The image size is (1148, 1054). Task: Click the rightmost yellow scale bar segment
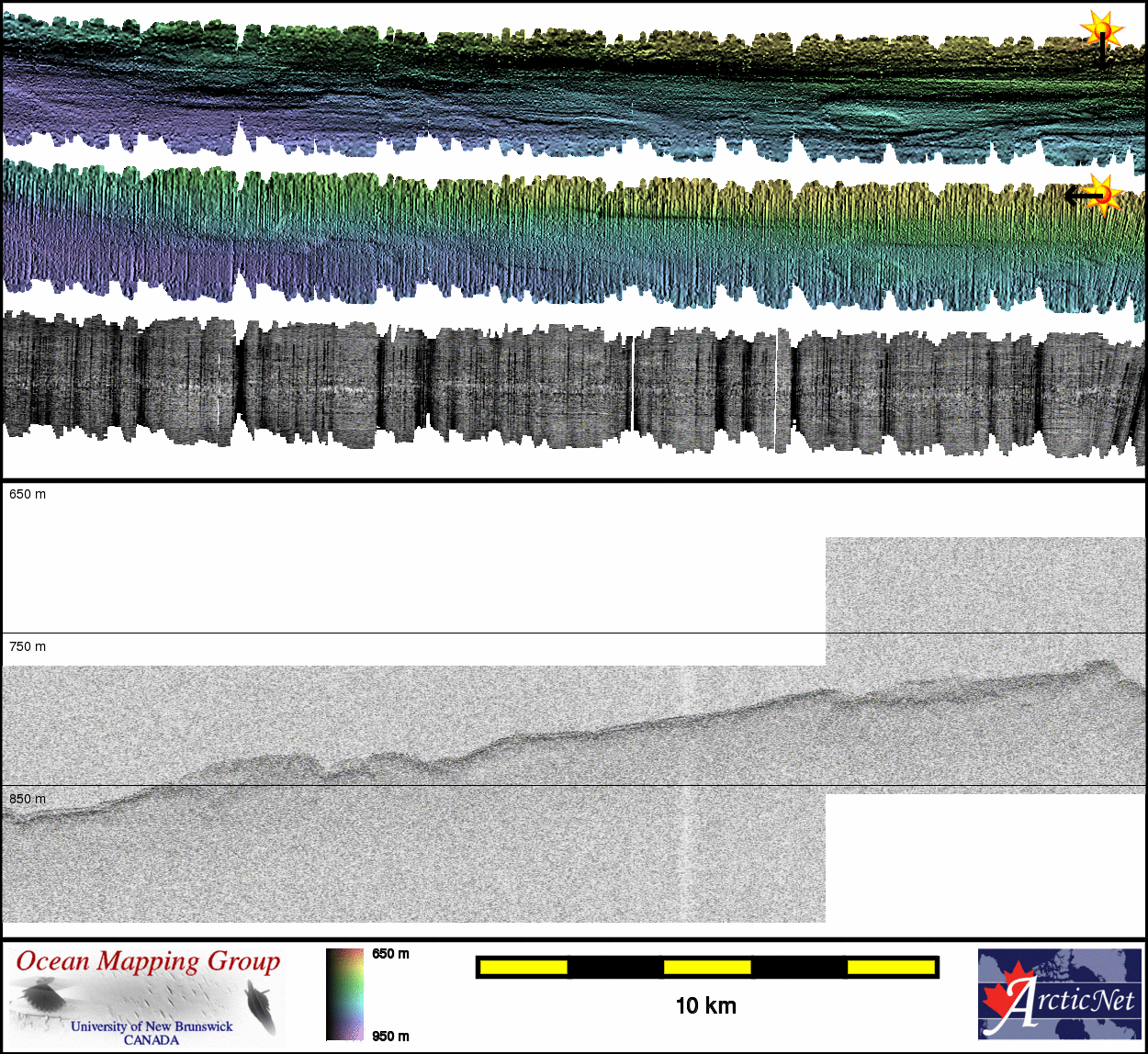click(x=890, y=967)
